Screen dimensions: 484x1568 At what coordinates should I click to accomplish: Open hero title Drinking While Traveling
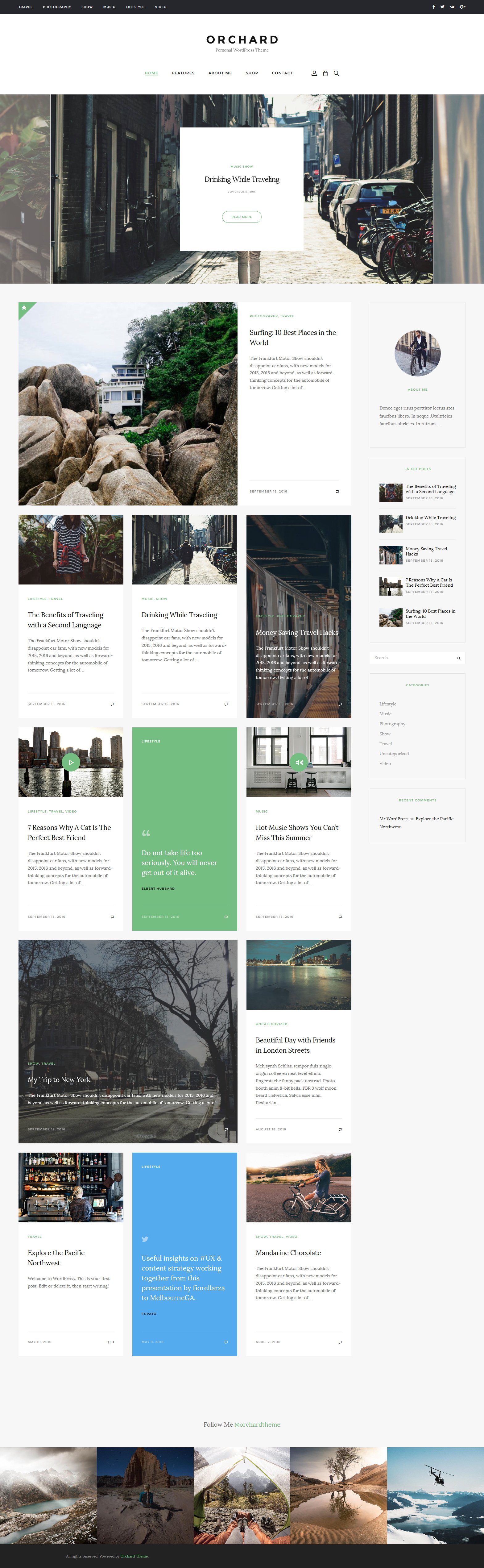[242, 180]
